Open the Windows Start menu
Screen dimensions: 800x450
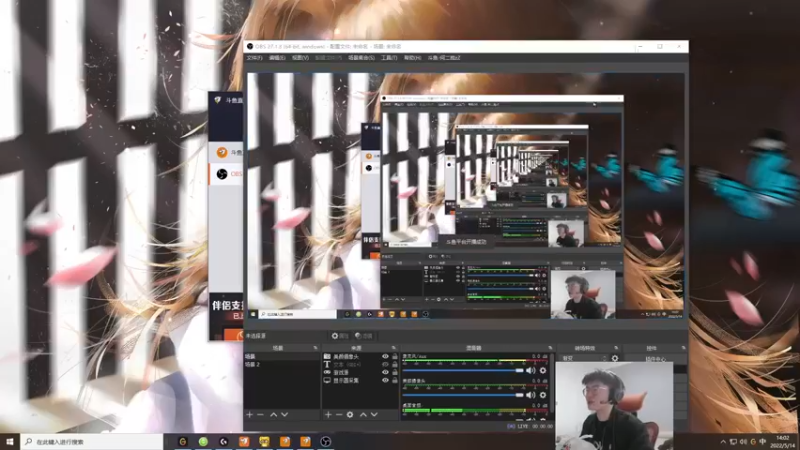[x=10, y=441]
